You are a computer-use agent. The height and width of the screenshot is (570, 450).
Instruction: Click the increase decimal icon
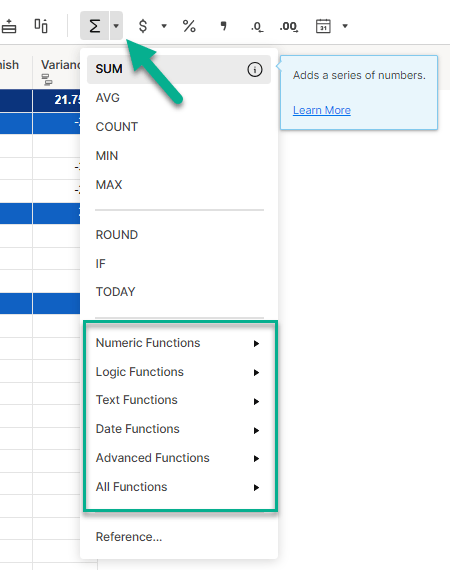[x=289, y=26]
